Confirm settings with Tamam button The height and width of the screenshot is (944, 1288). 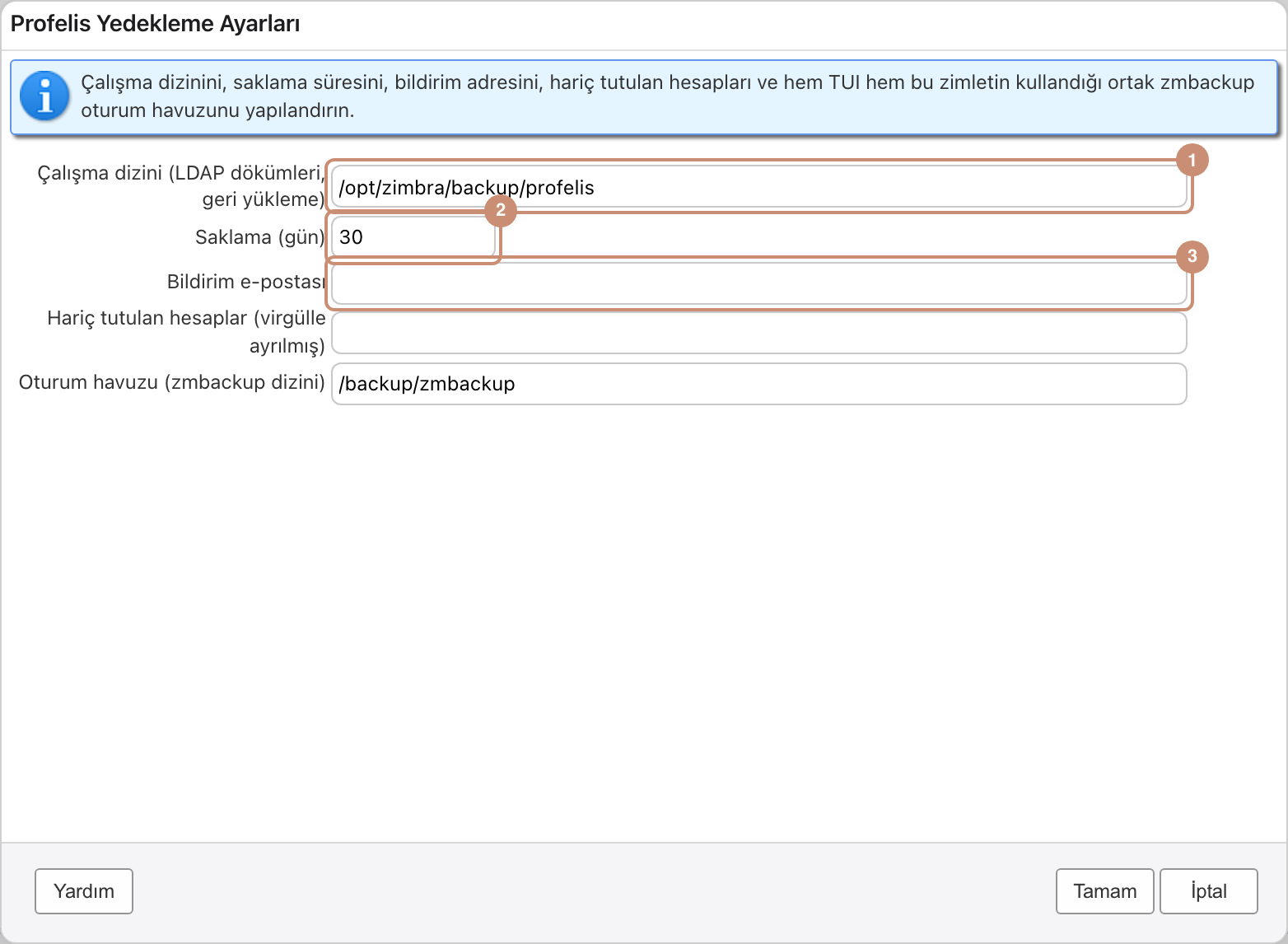point(1105,891)
